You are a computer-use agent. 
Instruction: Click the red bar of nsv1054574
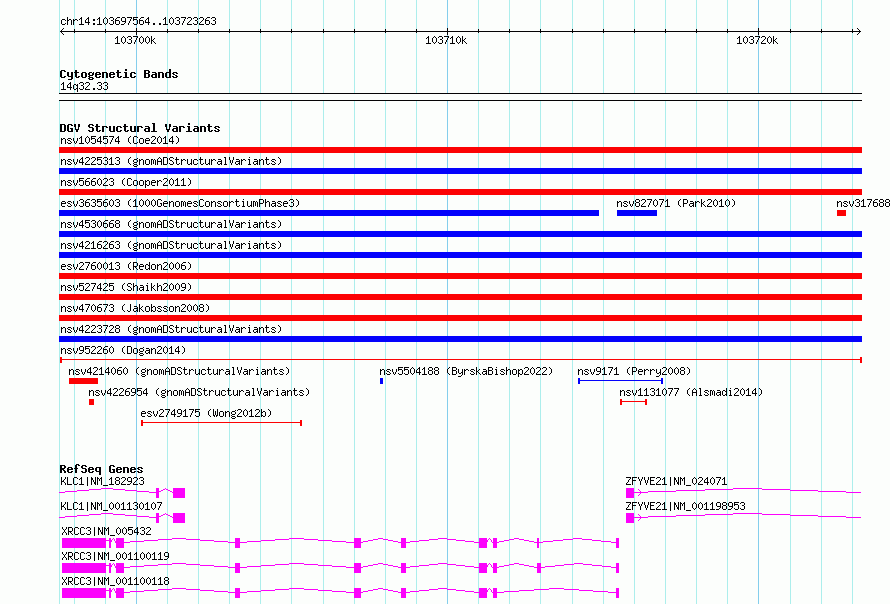pyautogui.click(x=460, y=150)
